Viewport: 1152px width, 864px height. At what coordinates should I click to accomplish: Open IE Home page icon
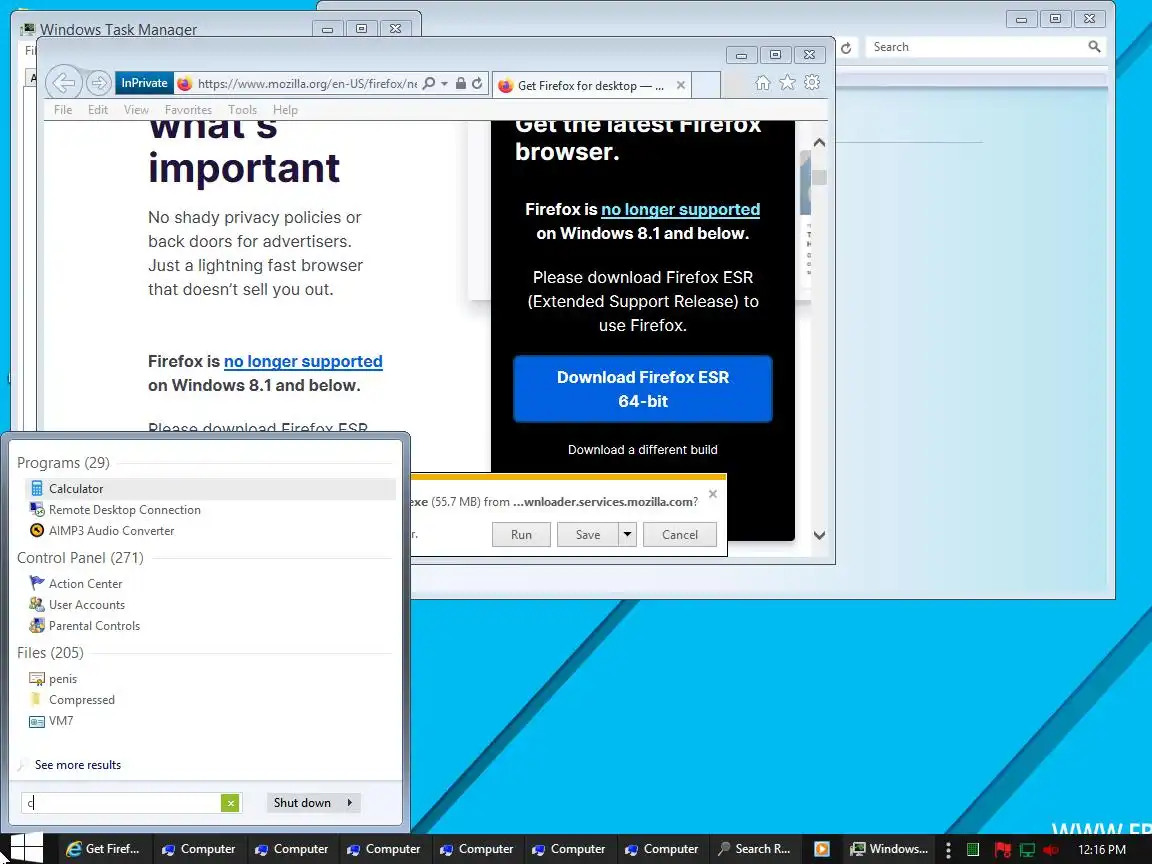tap(763, 82)
